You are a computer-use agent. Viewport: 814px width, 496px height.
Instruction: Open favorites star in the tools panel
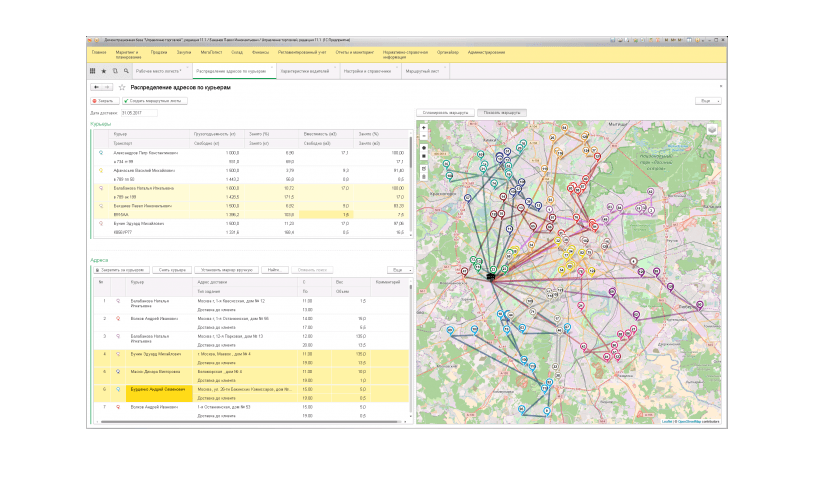point(104,71)
